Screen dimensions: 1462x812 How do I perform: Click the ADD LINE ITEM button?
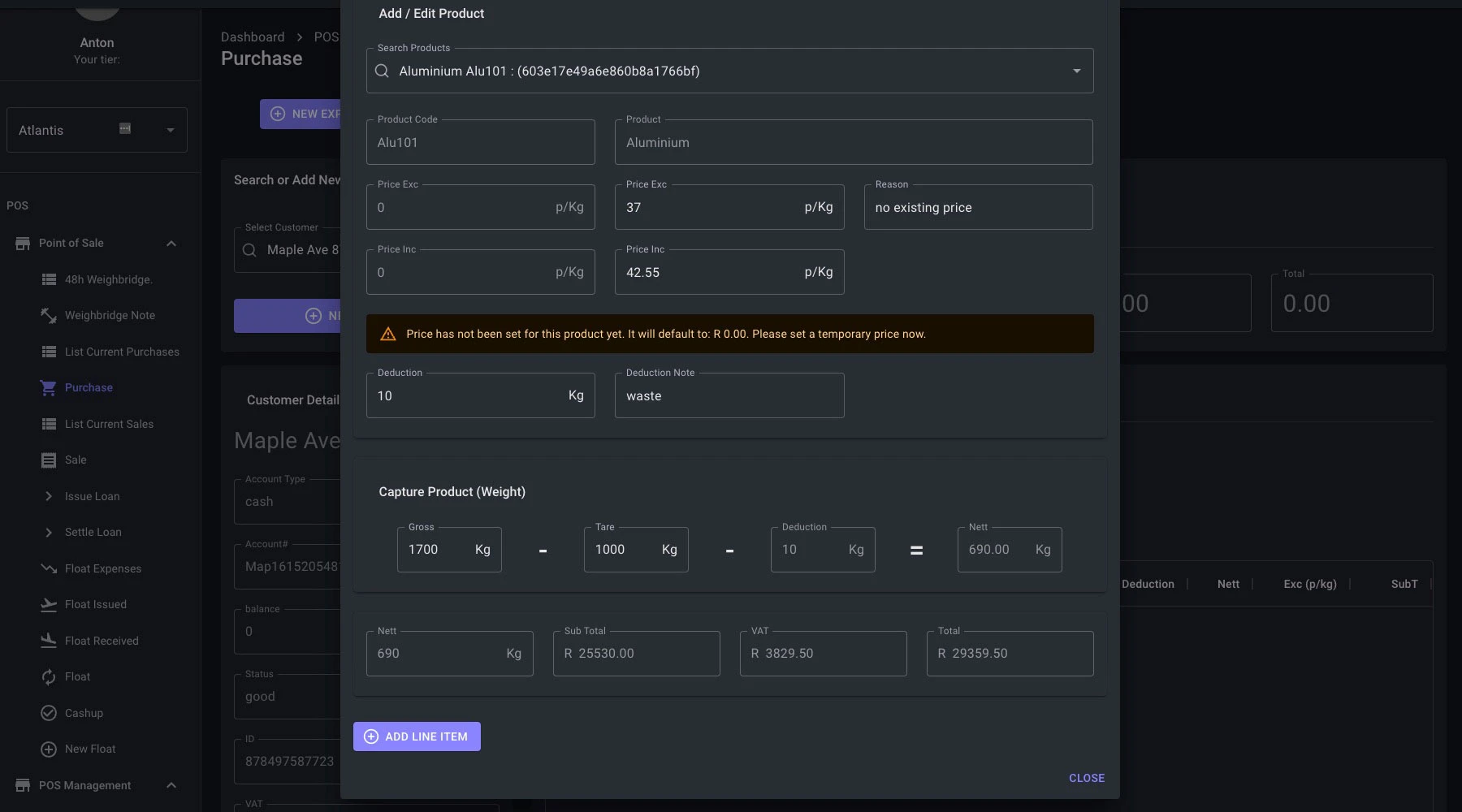tap(417, 736)
